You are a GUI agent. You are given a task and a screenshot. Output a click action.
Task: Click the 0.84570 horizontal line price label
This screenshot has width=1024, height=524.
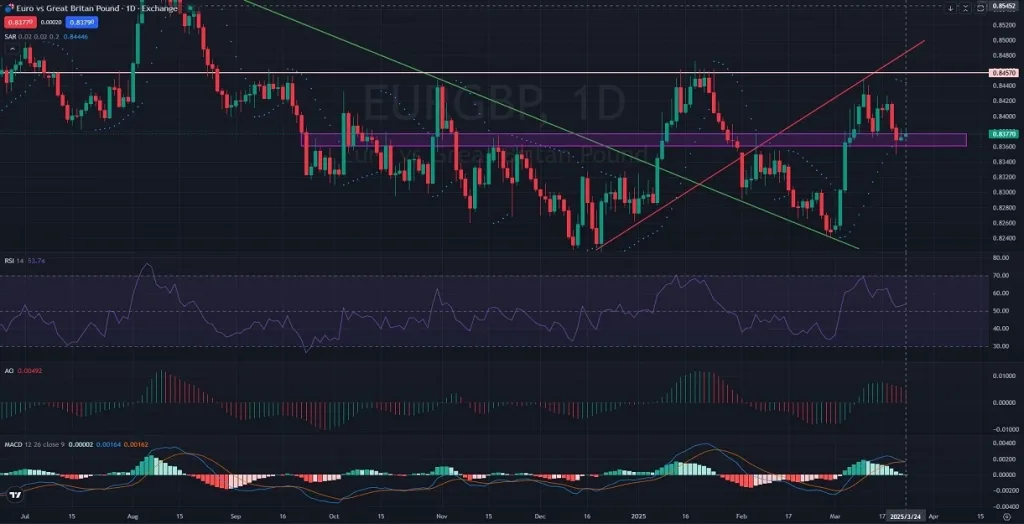tap(1006, 73)
